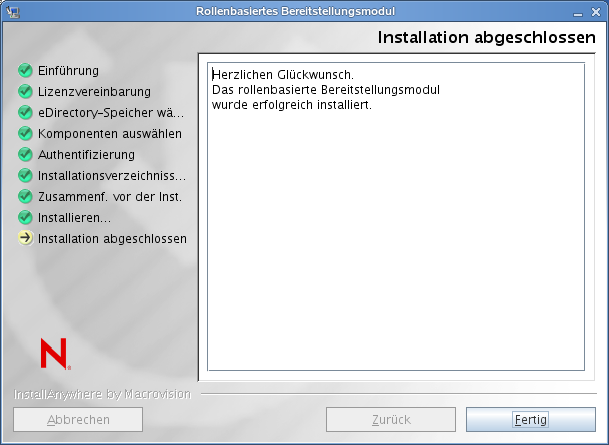This screenshot has width=609, height=445.
Task: Select the Installation abgeschlossen step label
Action: 112,238
